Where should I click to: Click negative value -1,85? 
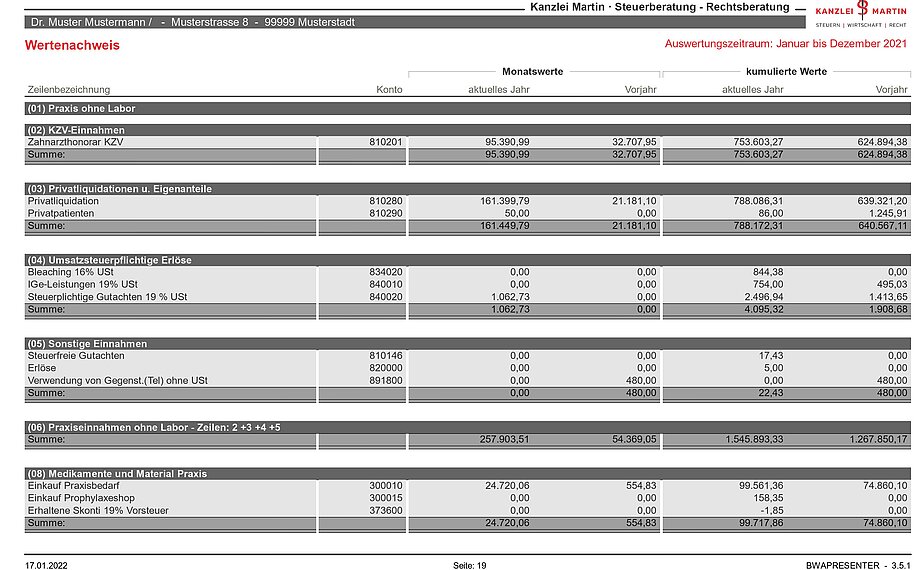[x=773, y=511]
